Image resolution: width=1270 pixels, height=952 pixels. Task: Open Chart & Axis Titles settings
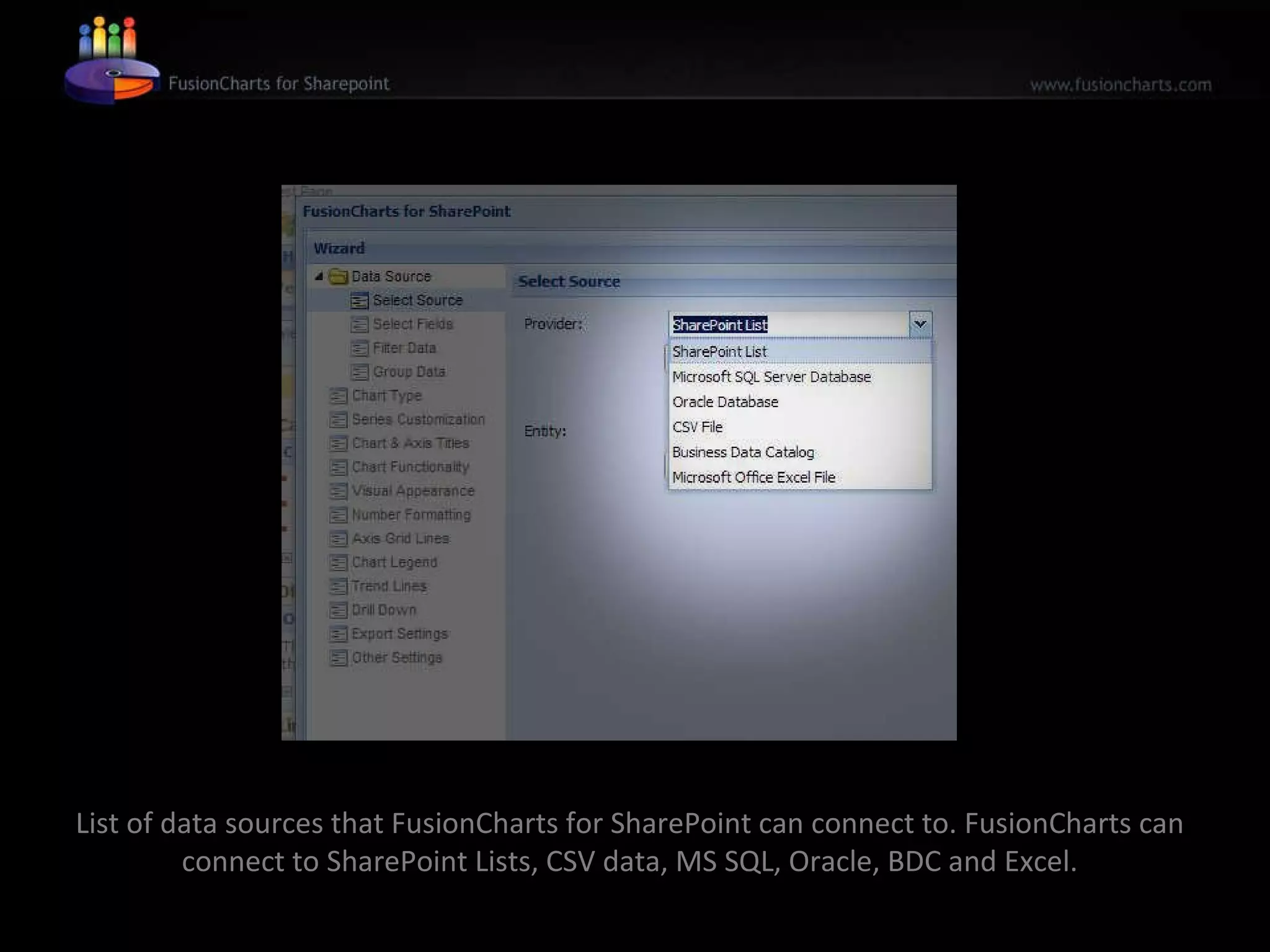pos(411,443)
